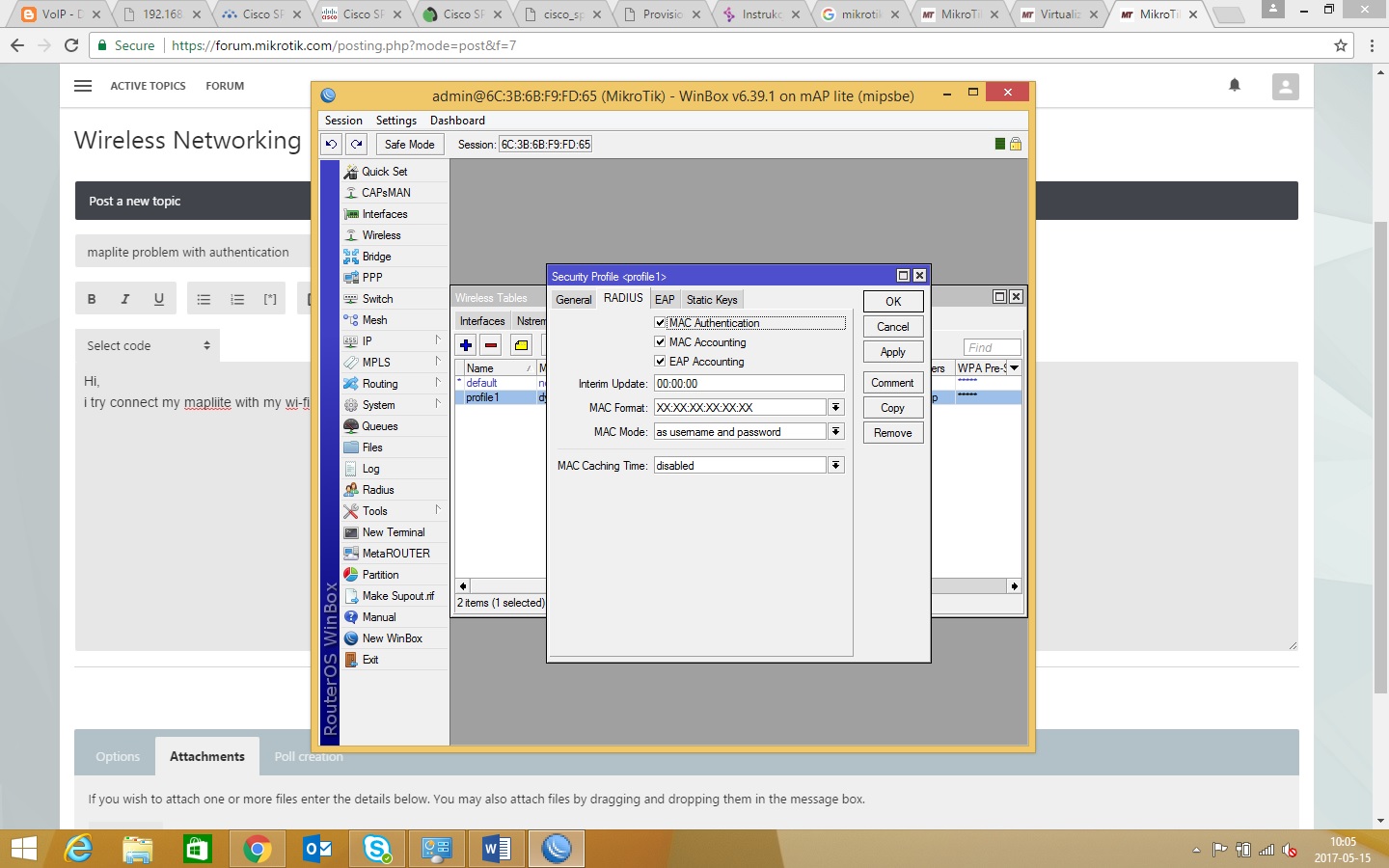Open Radius in the WinBox sidebar

click(x=377, y=490)
